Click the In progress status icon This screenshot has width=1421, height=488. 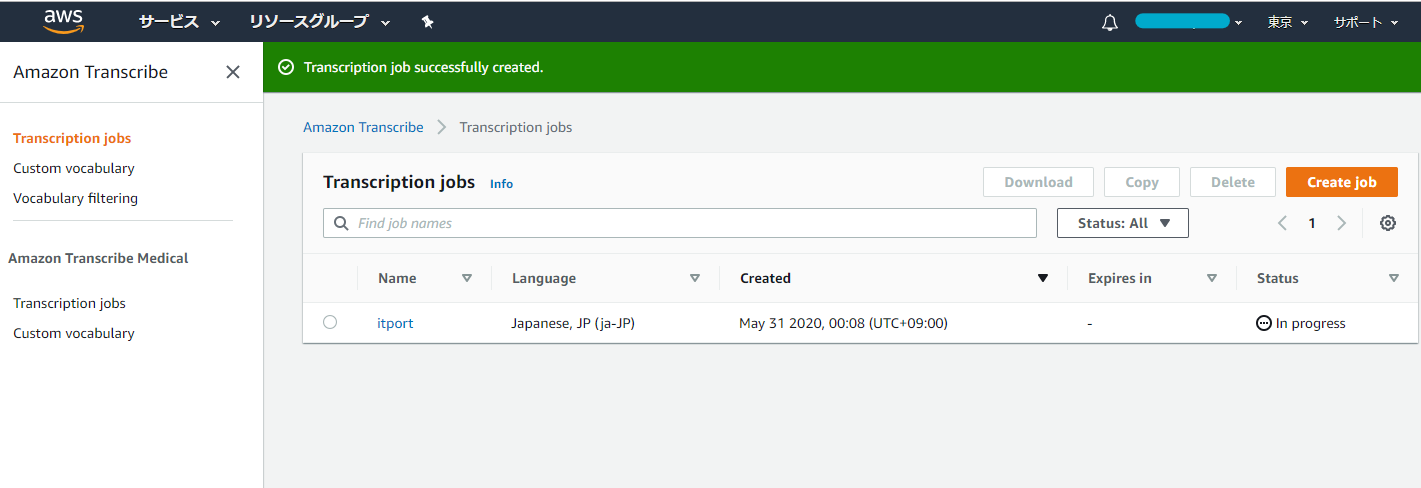pyautogui.click(x=1264, y=323)
